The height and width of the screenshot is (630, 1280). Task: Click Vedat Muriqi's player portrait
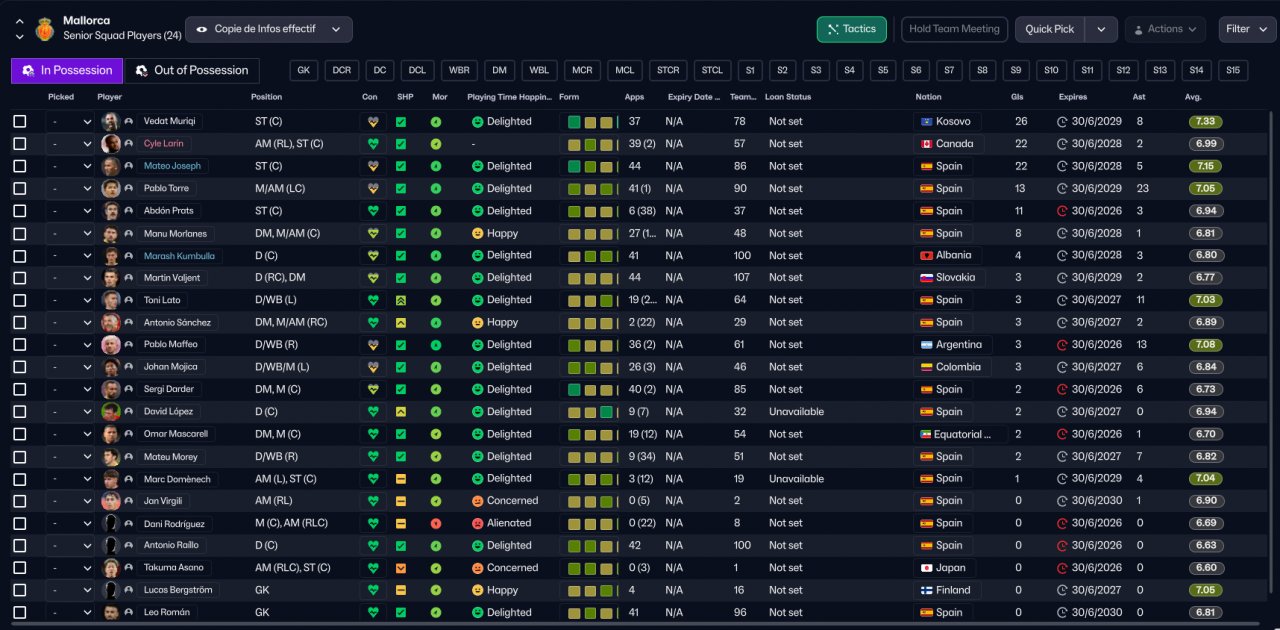point(111,121)
